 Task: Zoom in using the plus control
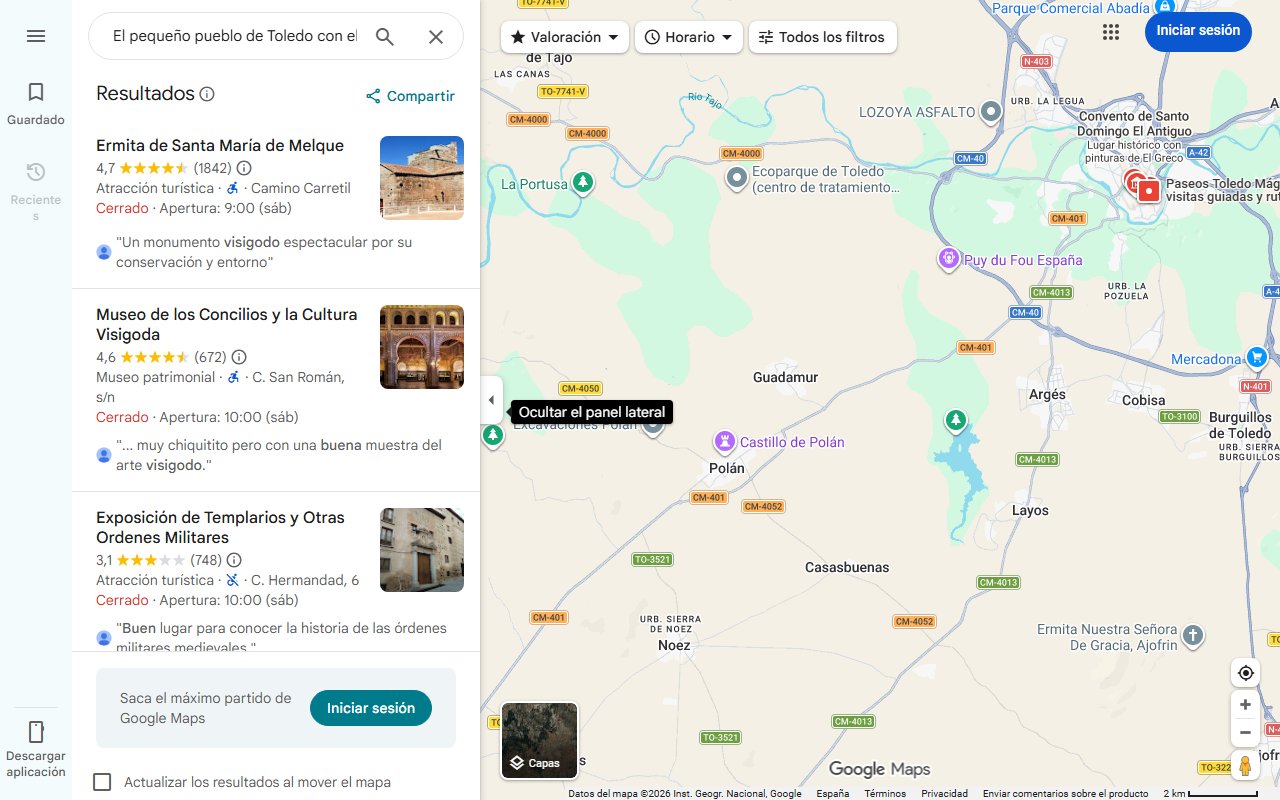[x=1245, y=704]
